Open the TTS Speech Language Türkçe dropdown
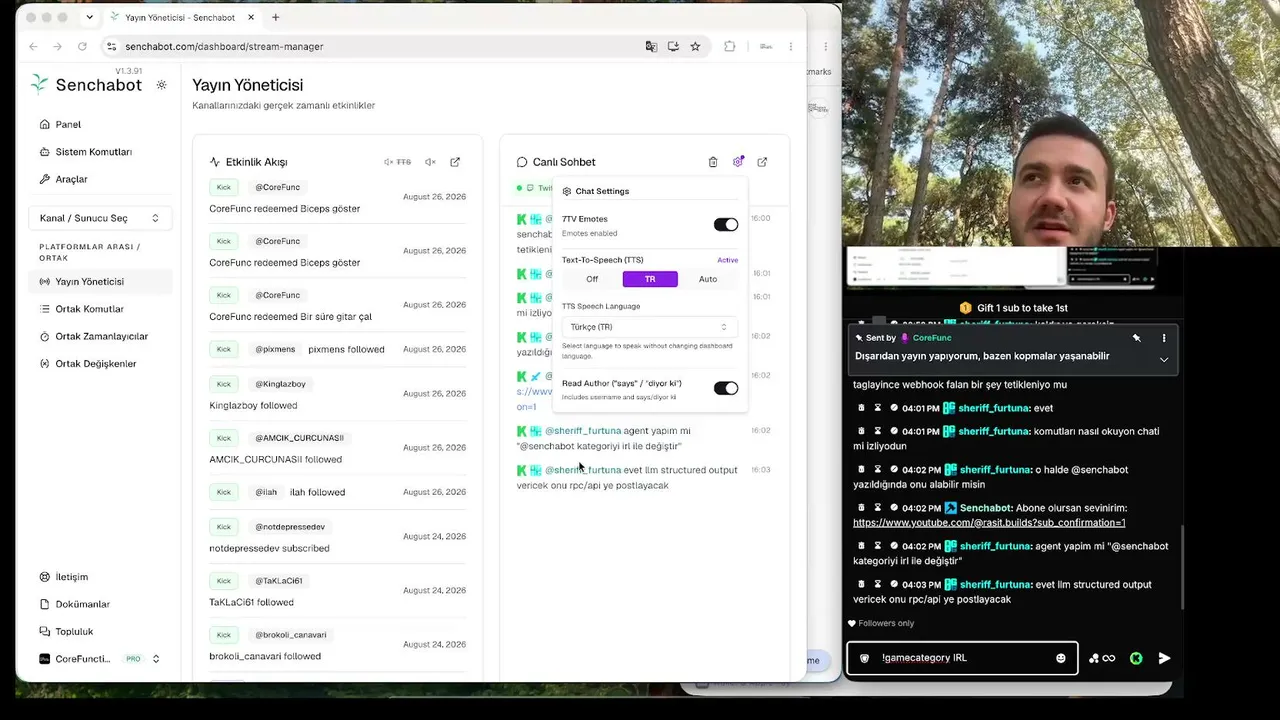This screenshot has height=720, width=1280. pos(650,327)
